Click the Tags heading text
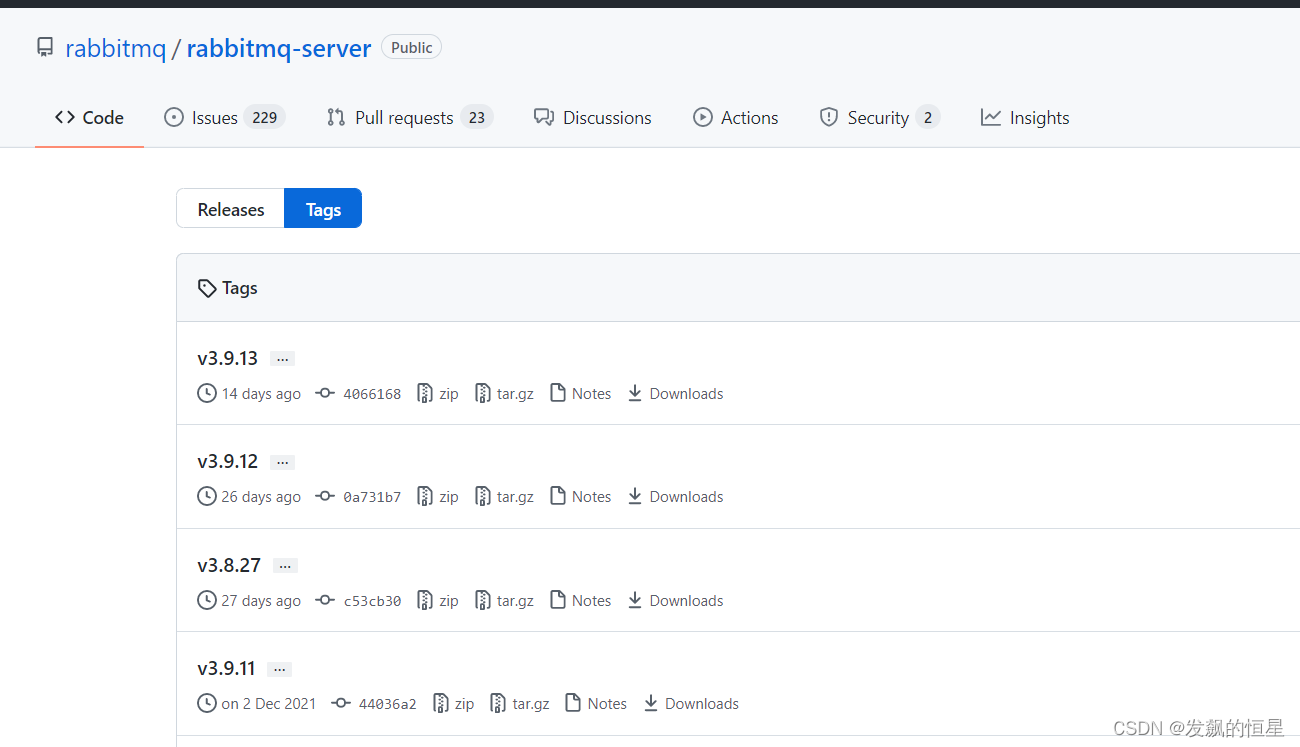 pyautogui.click(x=240, y=288)
